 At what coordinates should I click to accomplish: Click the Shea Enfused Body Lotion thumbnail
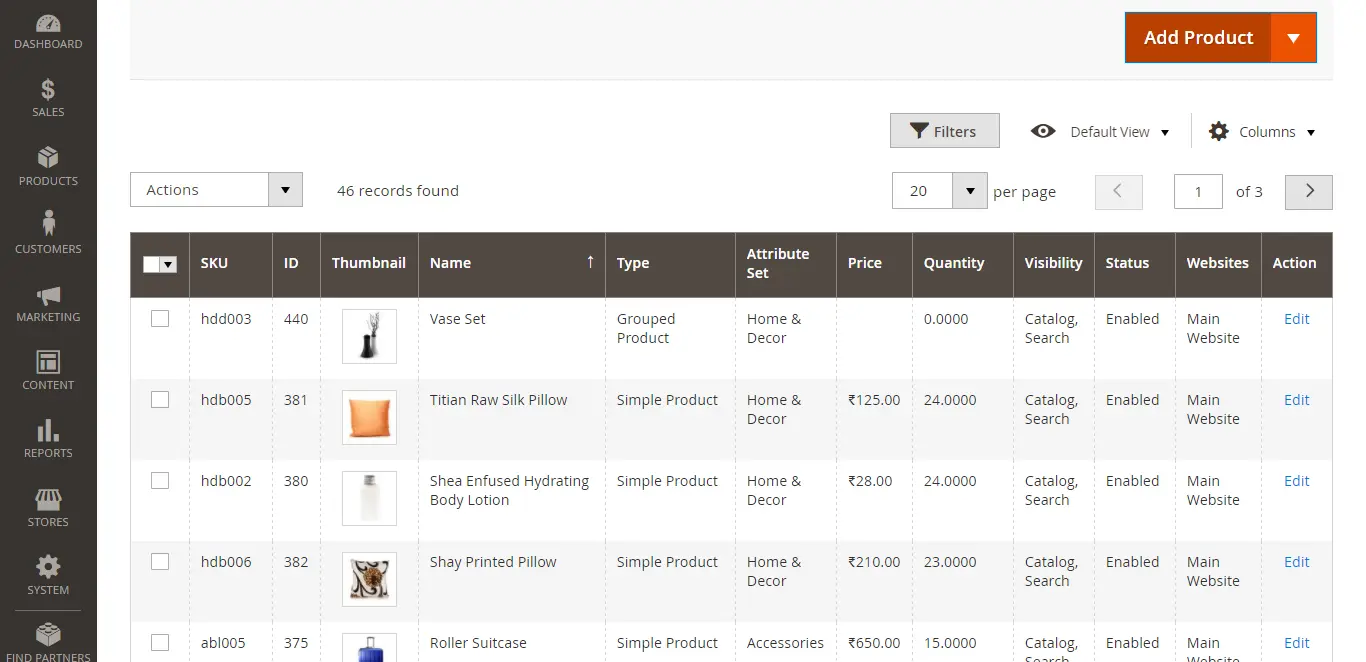[x=369, y=498]
